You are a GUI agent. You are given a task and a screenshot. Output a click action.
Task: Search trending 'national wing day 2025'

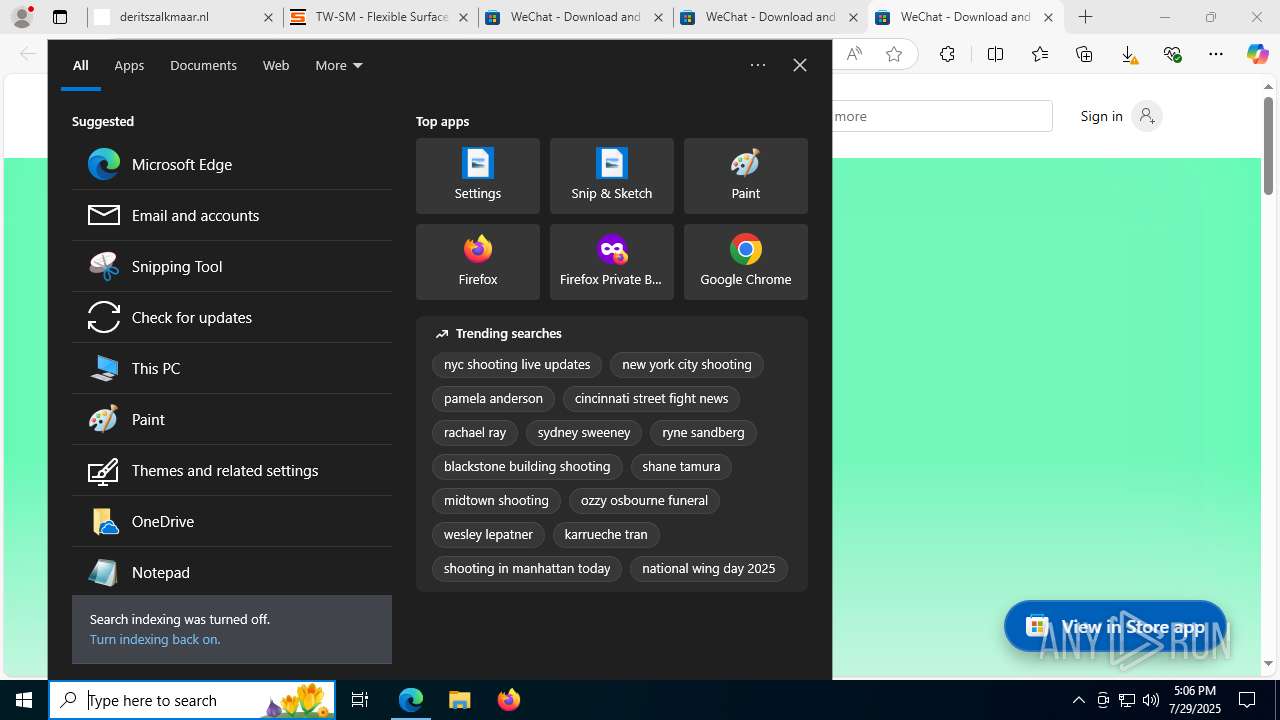point(709,569)
